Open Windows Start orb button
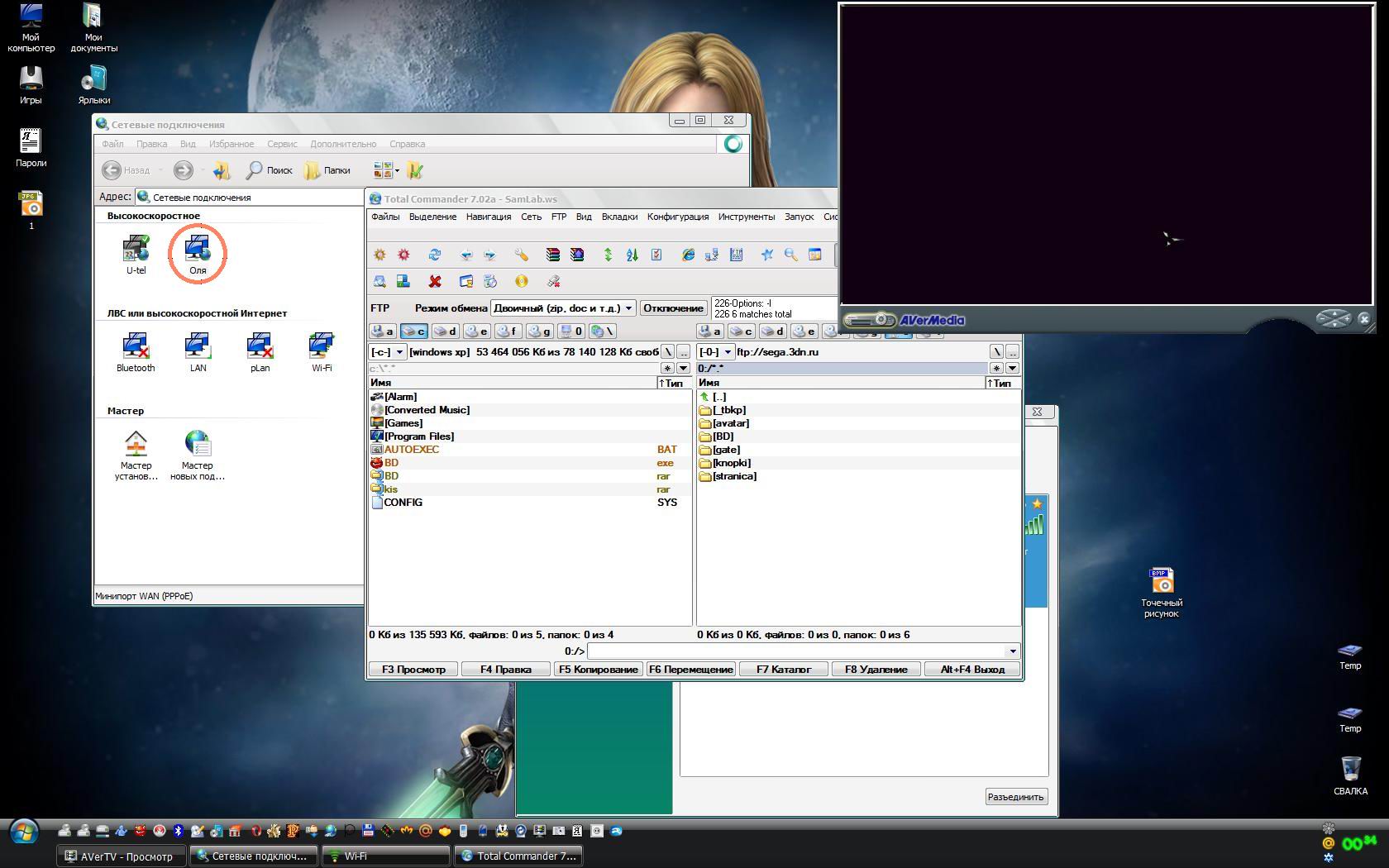Image resolution: width=1389 pixels, height=868 pixels. click(x=24, y=831)
